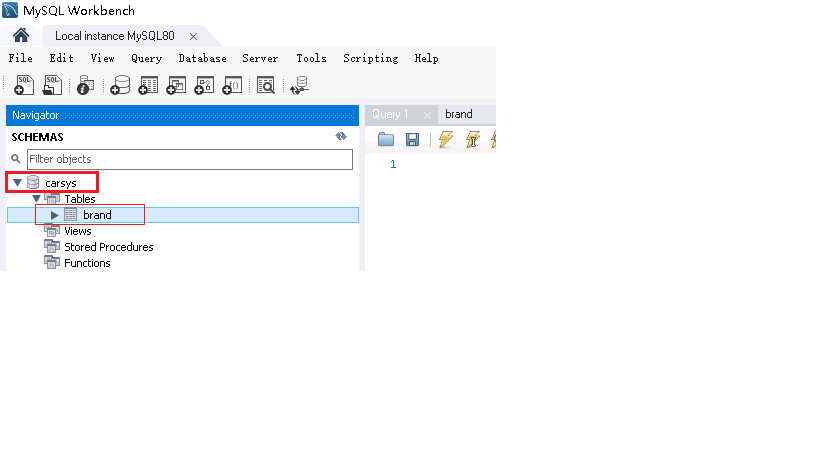Click line 1 in the query editor

(393, 164)
